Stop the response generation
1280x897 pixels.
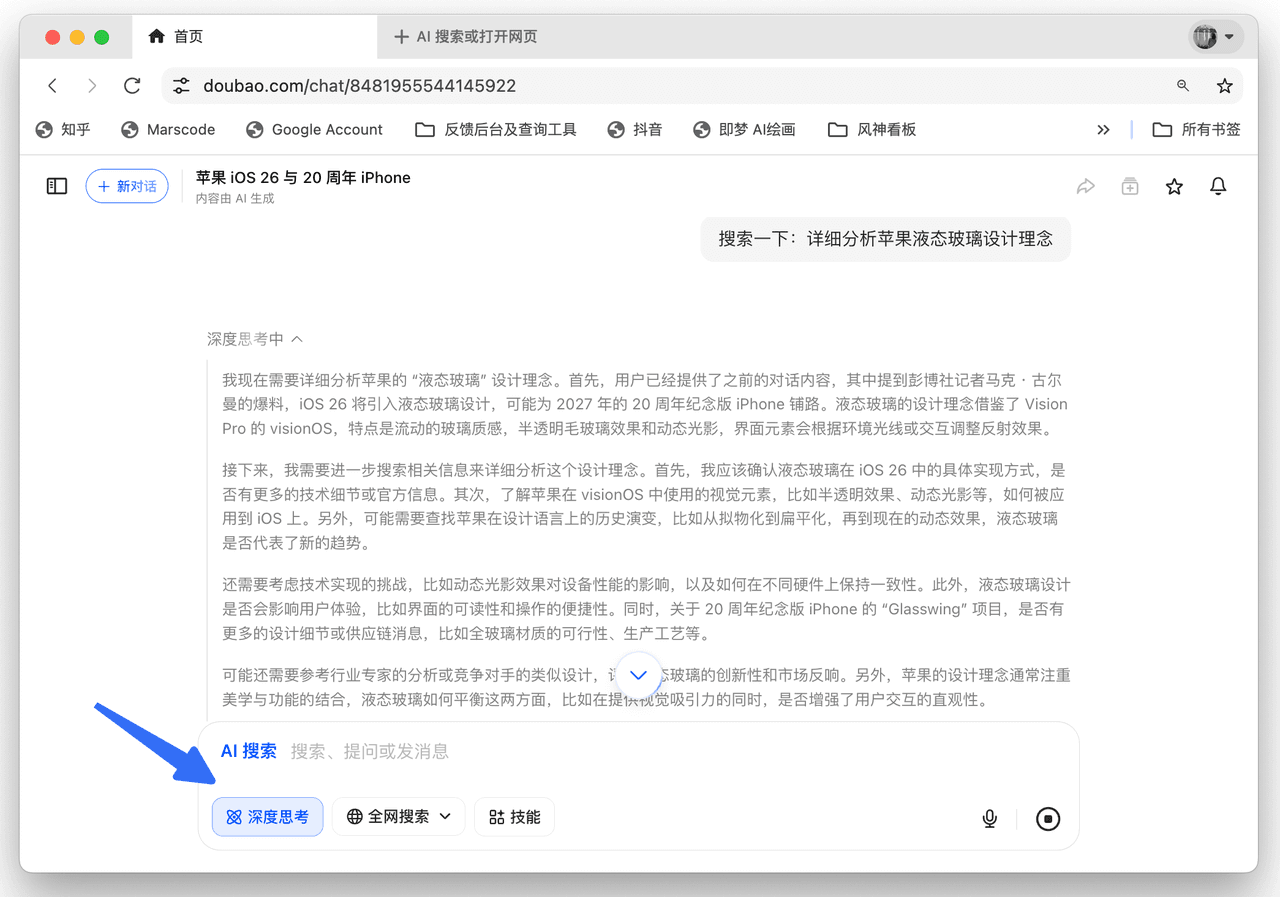1048,819
